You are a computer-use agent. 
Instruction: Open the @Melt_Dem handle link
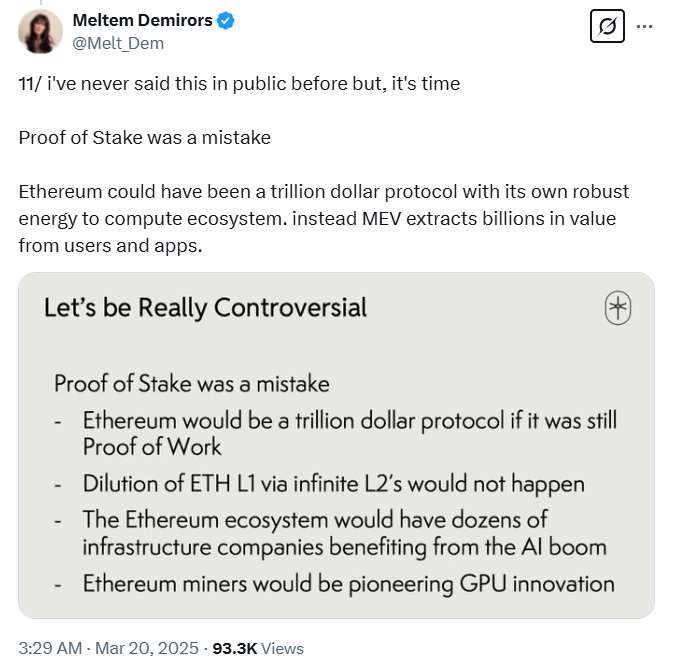pyautogui.click(x=118, y=43)
